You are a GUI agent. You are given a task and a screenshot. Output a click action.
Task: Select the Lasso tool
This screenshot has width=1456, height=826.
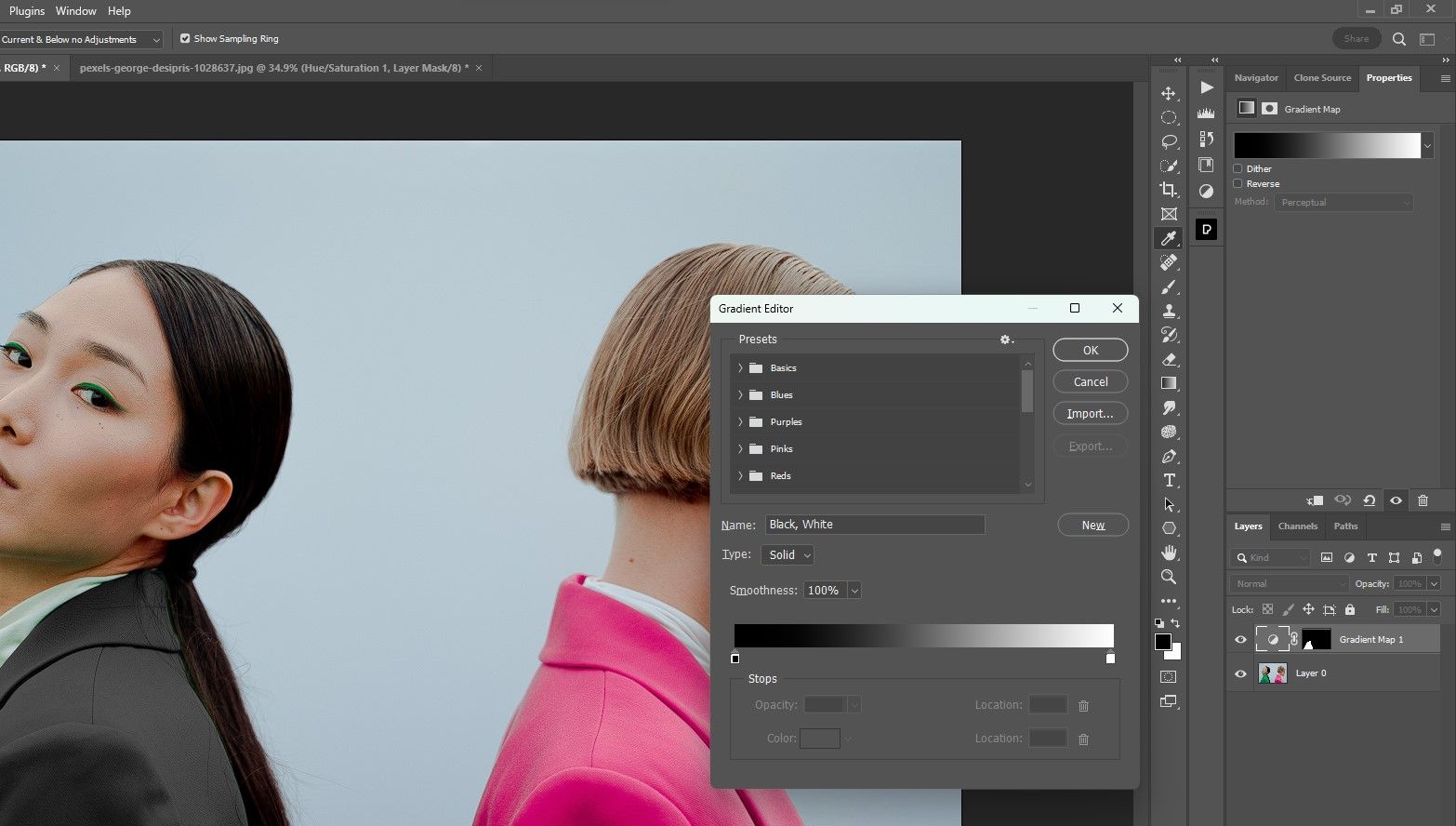[1169, 142]
